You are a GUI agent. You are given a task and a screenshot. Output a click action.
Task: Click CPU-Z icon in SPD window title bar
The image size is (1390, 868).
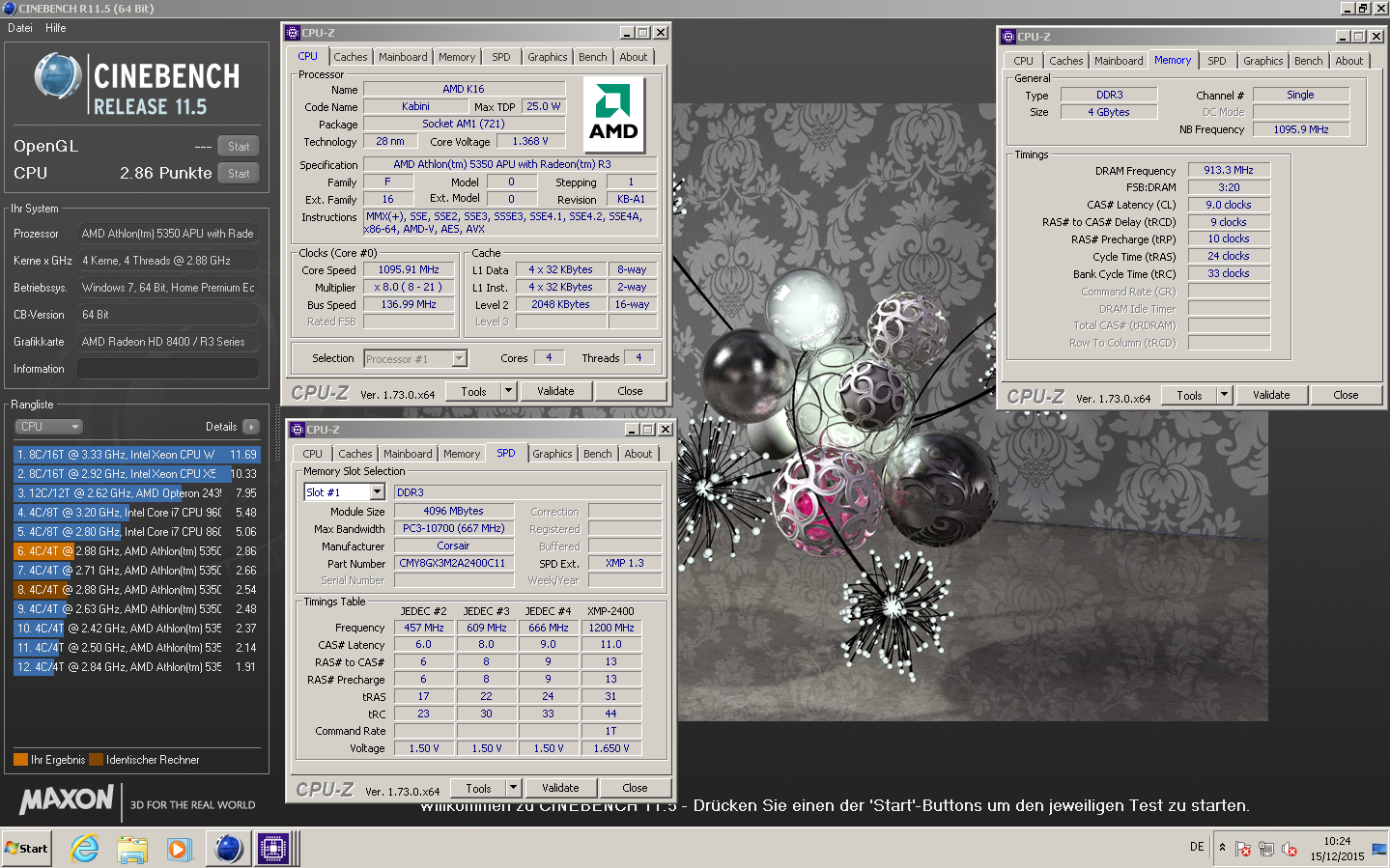click(x=298, y=430)
